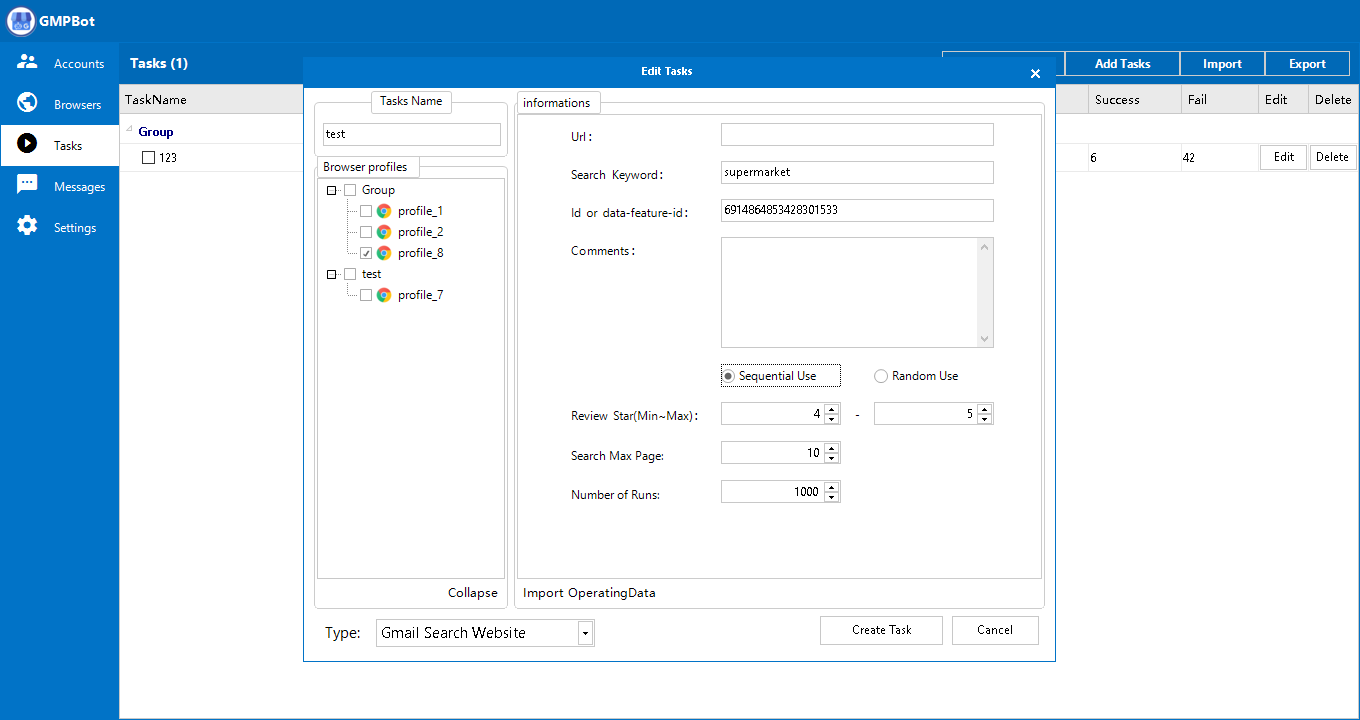Image resolution: width=1360 pixels, height=720 pixels.
Task: Open the Type dropdown
Action: (586, 633)
